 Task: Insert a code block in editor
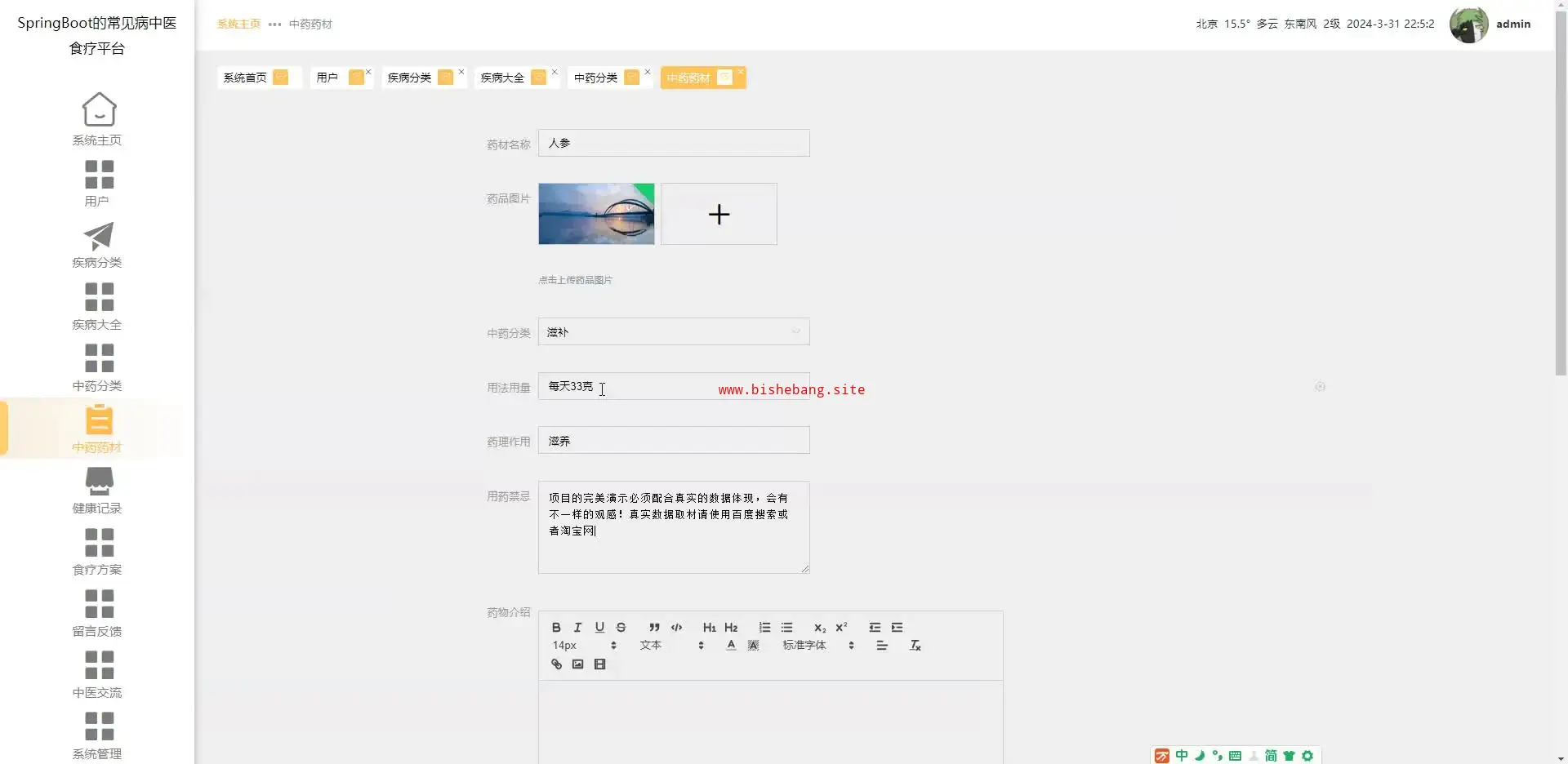click(676, 627)
